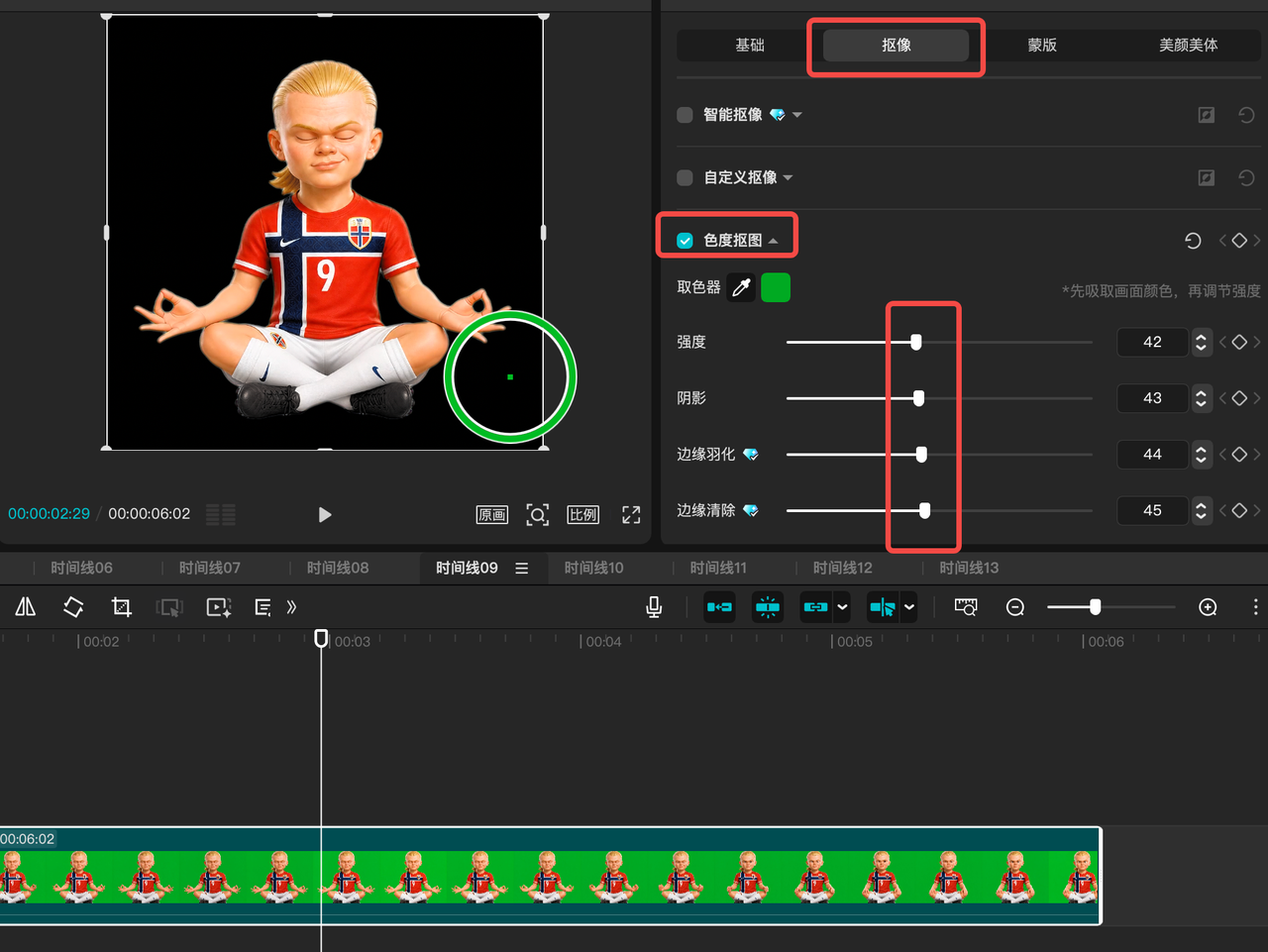The width and height of the screenshot is (1268, 952).
Task: Click the edit icon in the 自定义抠像 row
Action: coord(1207,178)
